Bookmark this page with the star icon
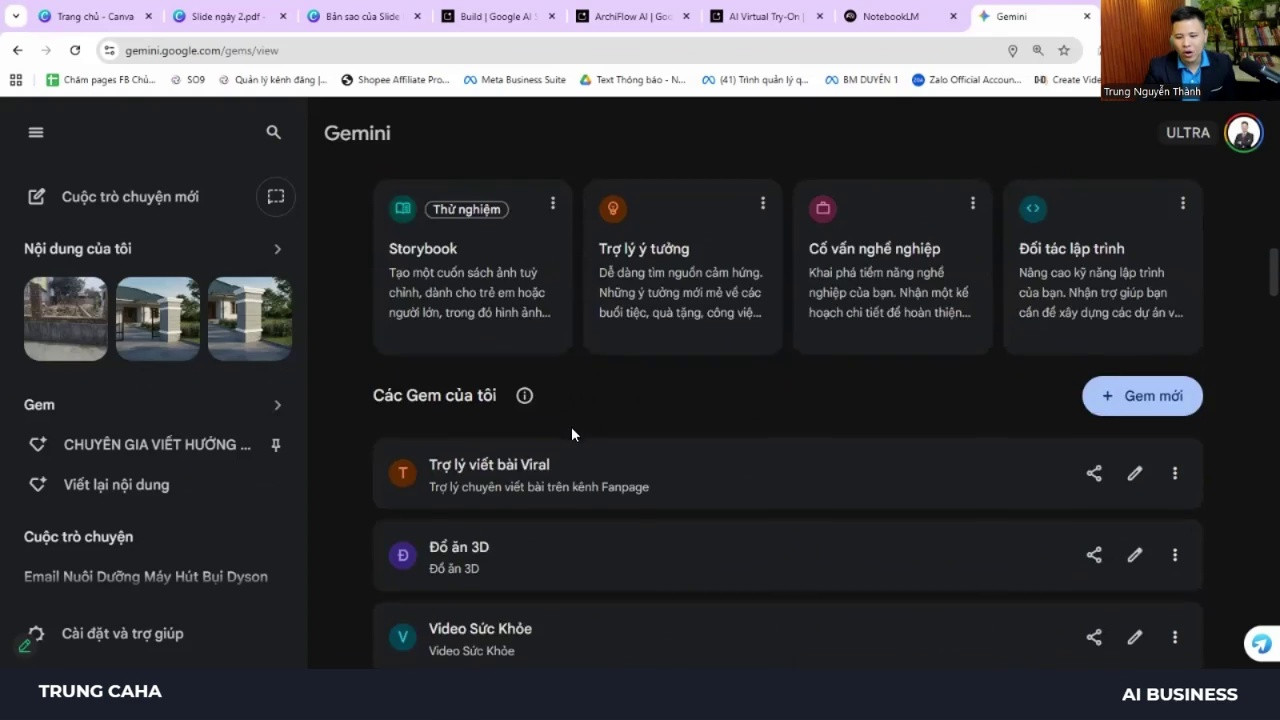Screen dimensions: 1280x720 [1064, 50]
